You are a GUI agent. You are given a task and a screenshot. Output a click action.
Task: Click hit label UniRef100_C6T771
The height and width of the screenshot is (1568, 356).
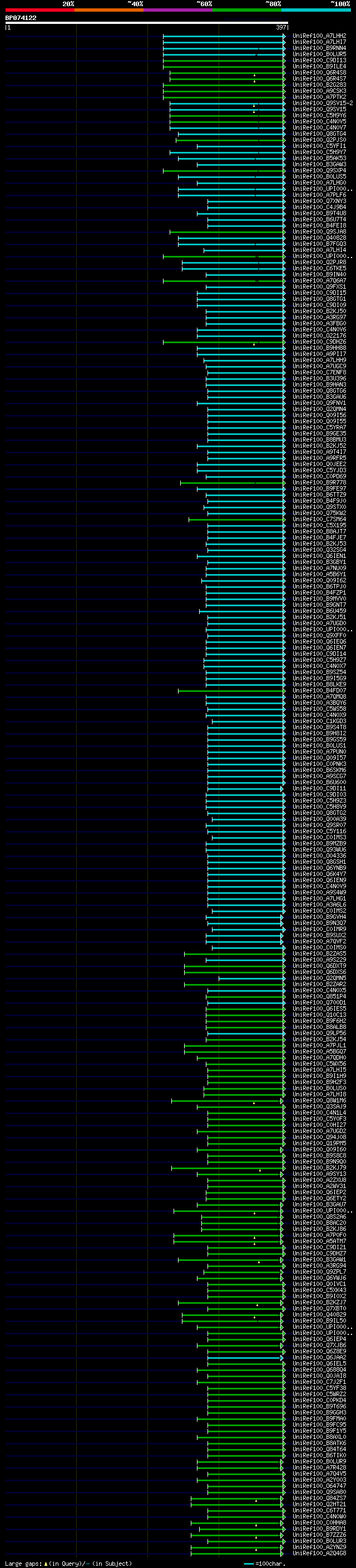point(319,1510)
